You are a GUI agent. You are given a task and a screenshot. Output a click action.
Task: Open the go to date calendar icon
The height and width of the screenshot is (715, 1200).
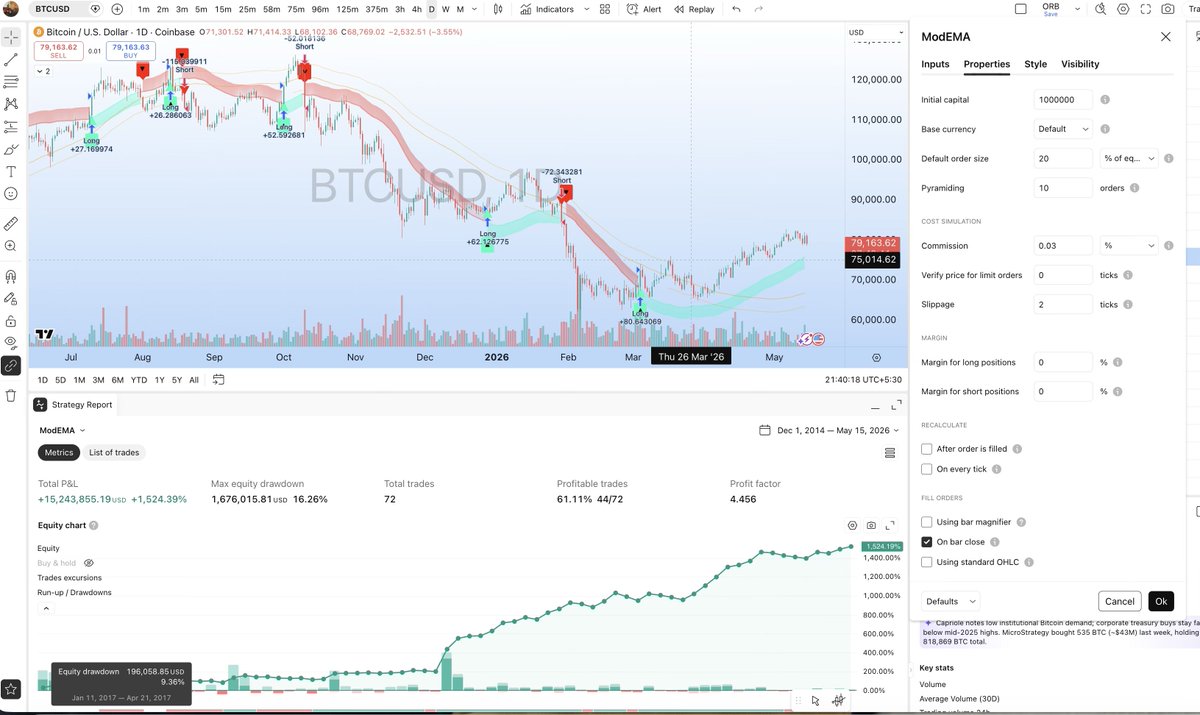click(x=218, y=380)
